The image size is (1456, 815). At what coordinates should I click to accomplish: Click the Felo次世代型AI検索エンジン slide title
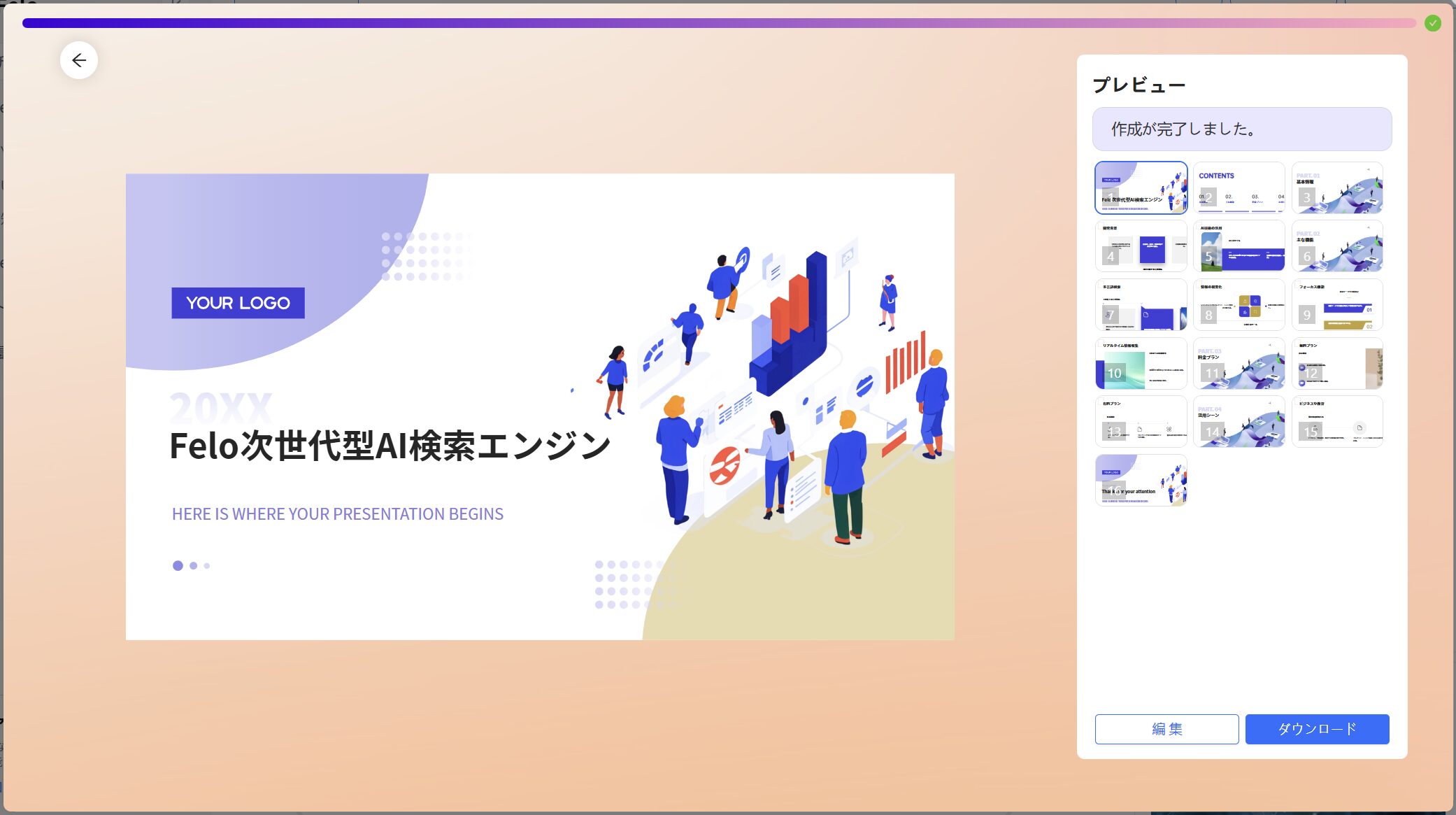click(x=390, y=446)
